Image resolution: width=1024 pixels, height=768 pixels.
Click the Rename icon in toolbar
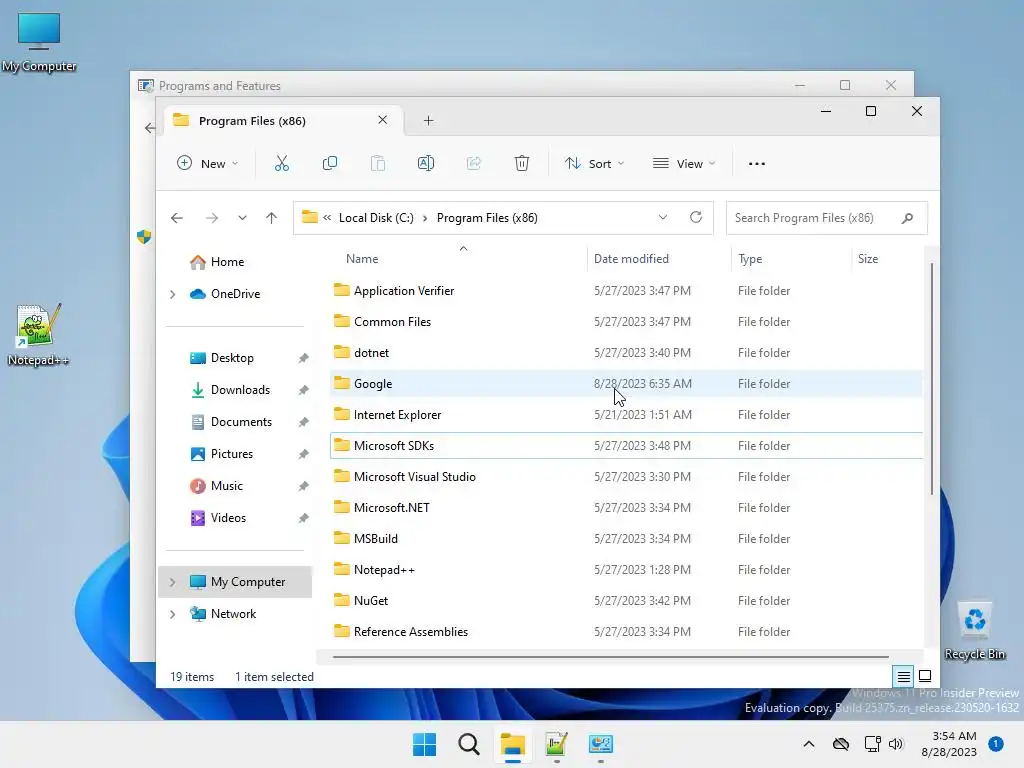point(426,163)
